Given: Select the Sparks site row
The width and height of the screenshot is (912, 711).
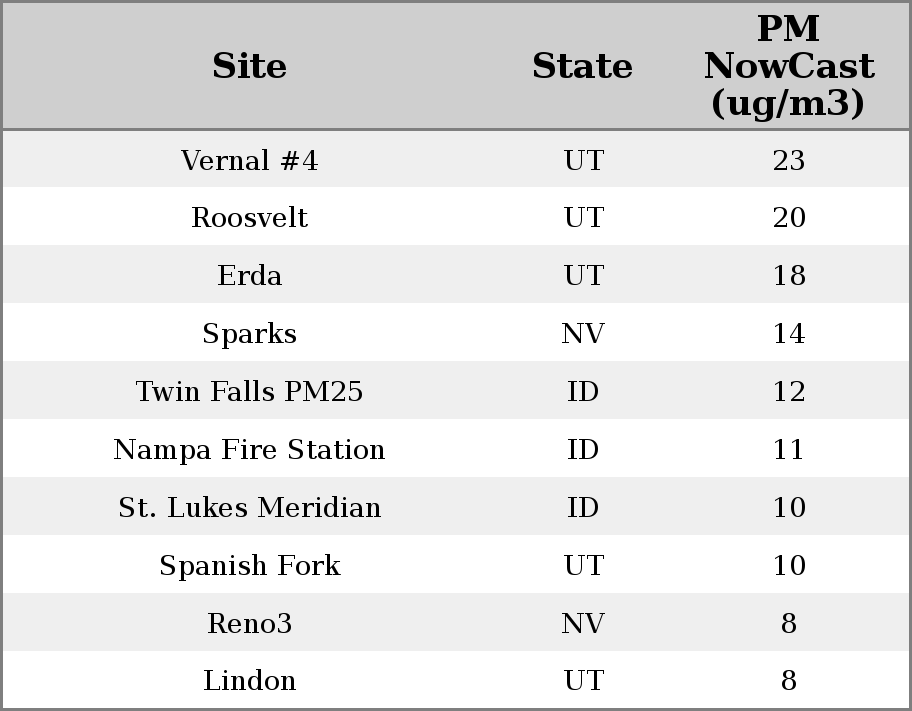Looking at the screenshot, I should (249, 334).
